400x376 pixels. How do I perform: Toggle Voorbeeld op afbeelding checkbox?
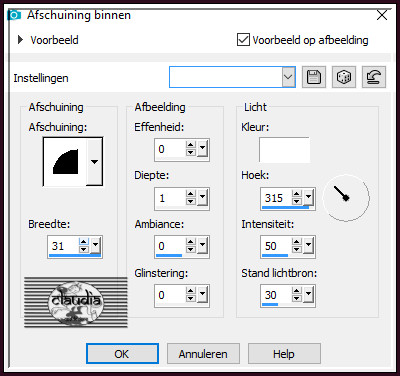pos(243,40)
